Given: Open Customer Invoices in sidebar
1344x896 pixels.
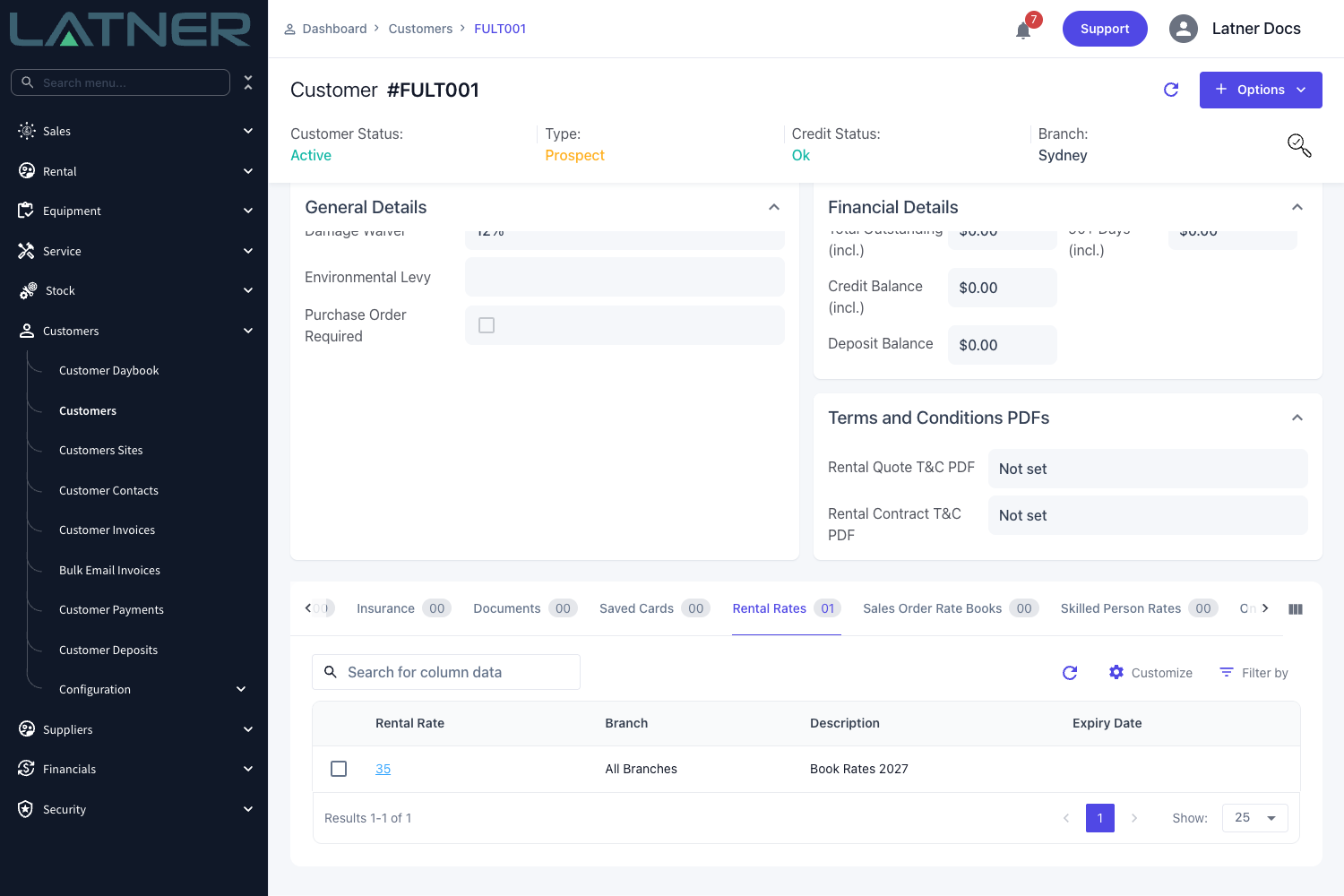Looking at the screenshot, I should tap(107, 530).
